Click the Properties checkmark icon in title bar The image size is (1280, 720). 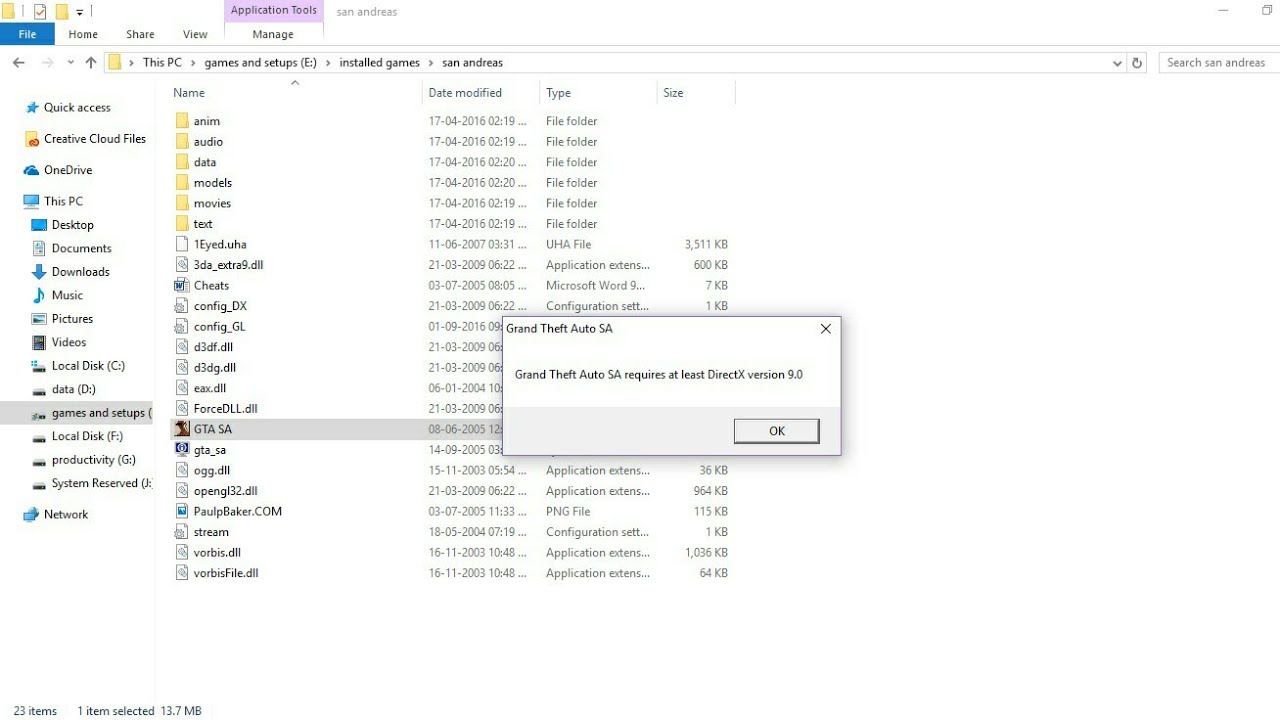click(x=40, y=12)
